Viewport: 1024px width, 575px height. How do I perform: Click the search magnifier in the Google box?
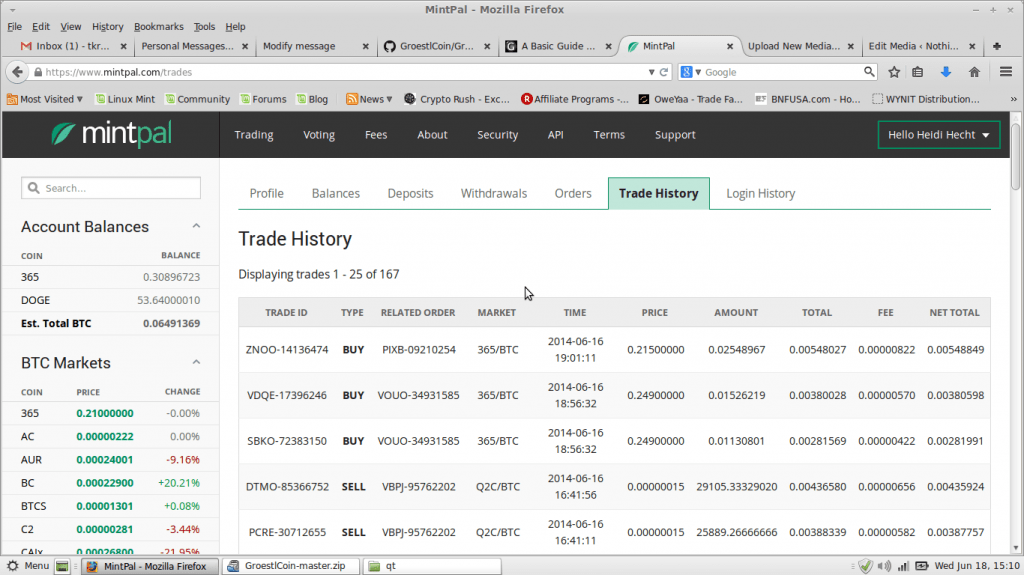click(869, 72)
